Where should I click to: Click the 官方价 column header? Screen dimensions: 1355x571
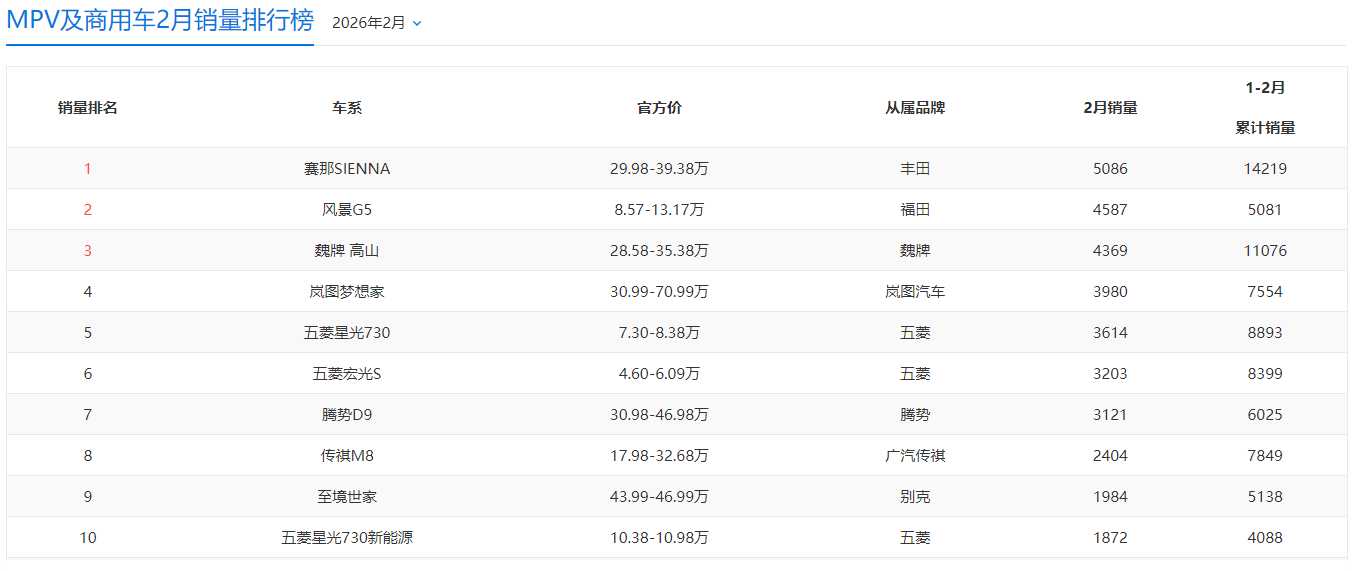click(x=659, y=108)
